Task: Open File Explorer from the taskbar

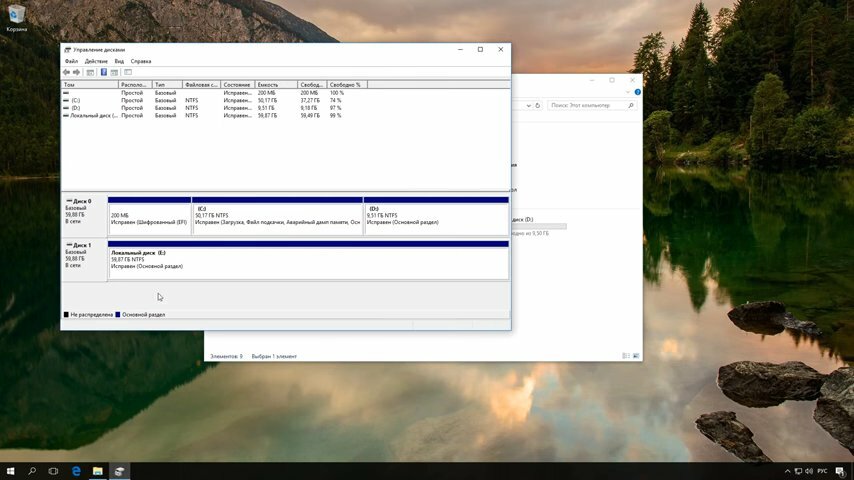Action: 97,471
